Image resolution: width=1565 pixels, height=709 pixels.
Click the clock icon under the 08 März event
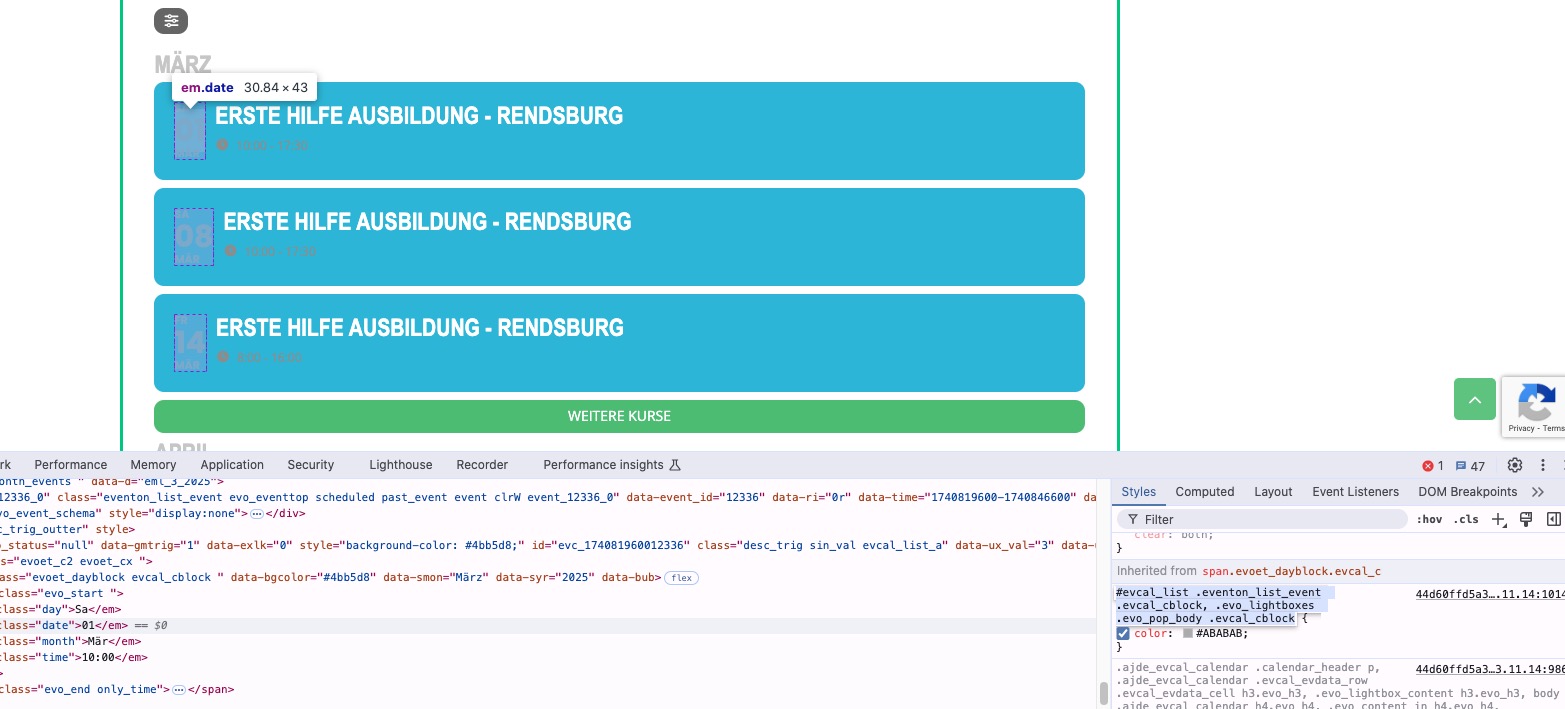[x=231, y=251]
